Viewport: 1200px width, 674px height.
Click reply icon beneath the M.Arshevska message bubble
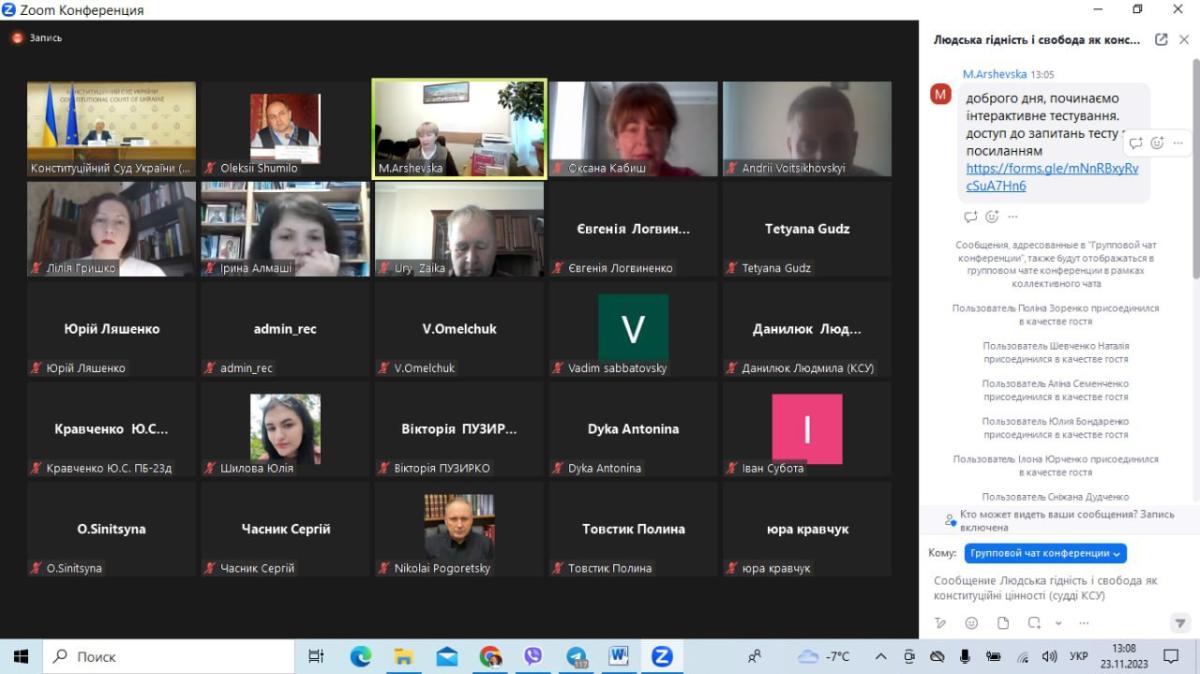970,216
